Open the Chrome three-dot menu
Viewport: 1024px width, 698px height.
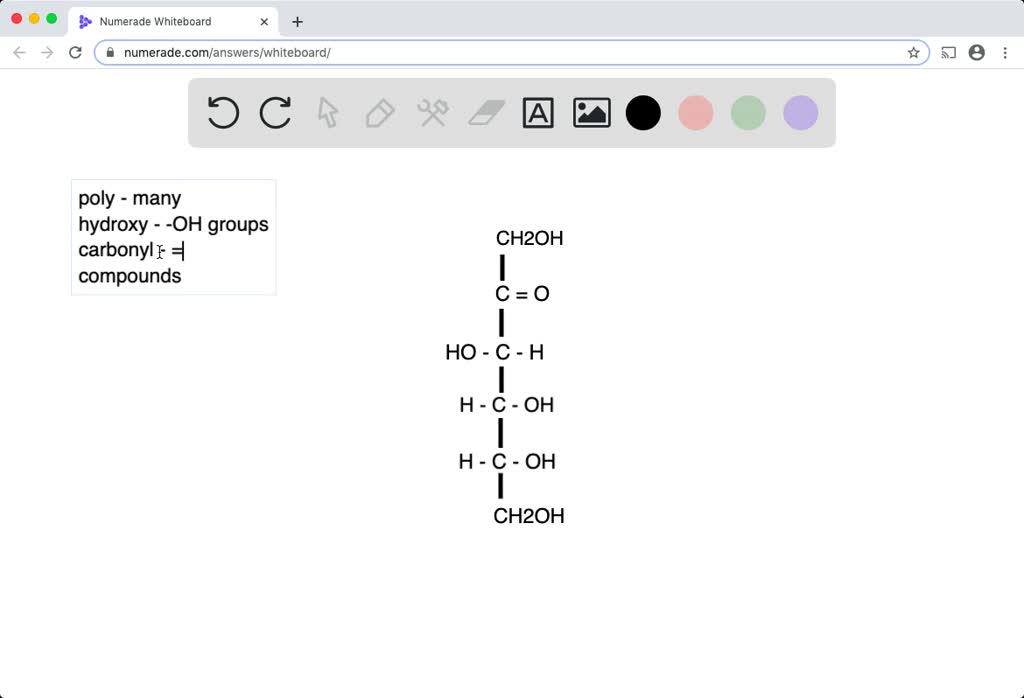point(1005,53)
